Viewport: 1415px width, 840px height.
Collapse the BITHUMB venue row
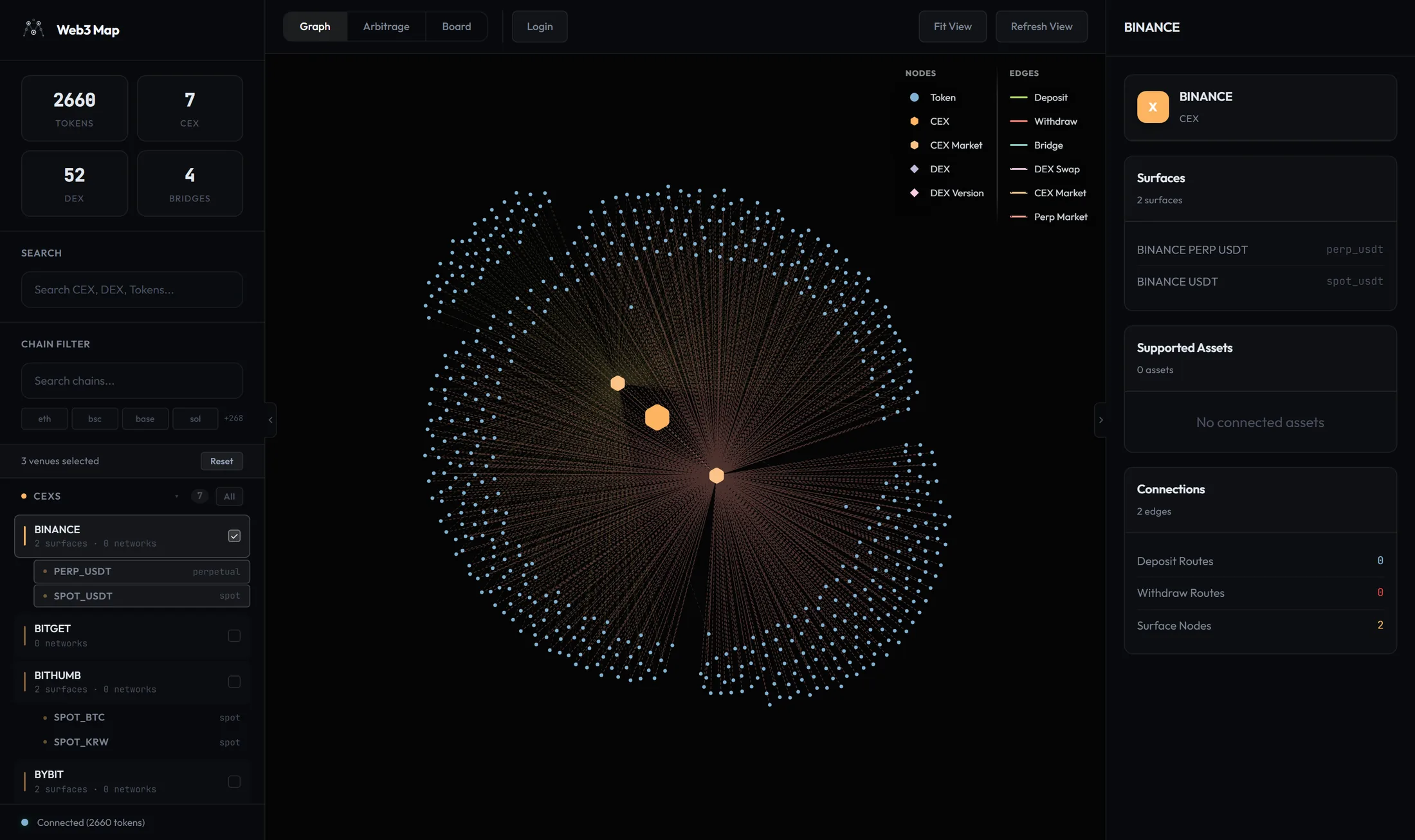[132, 682]
